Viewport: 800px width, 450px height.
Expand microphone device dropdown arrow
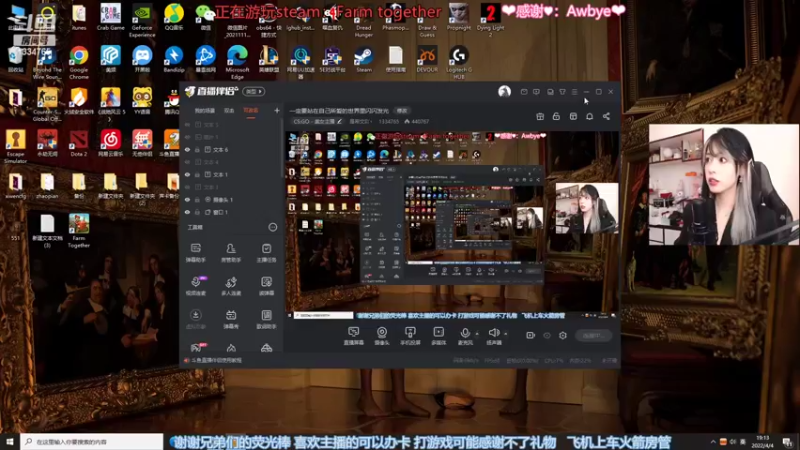(x=477, y=334)
